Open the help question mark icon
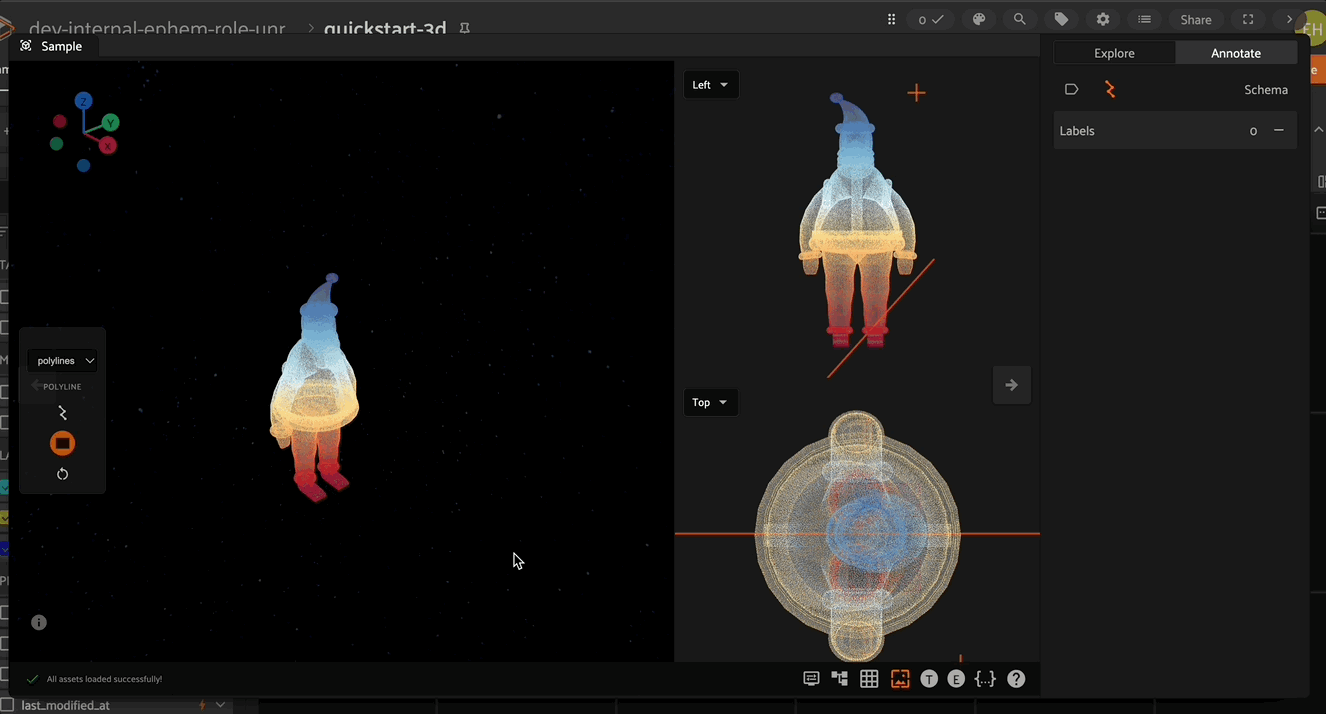1326x714 pixels. tap(1016, 679)
